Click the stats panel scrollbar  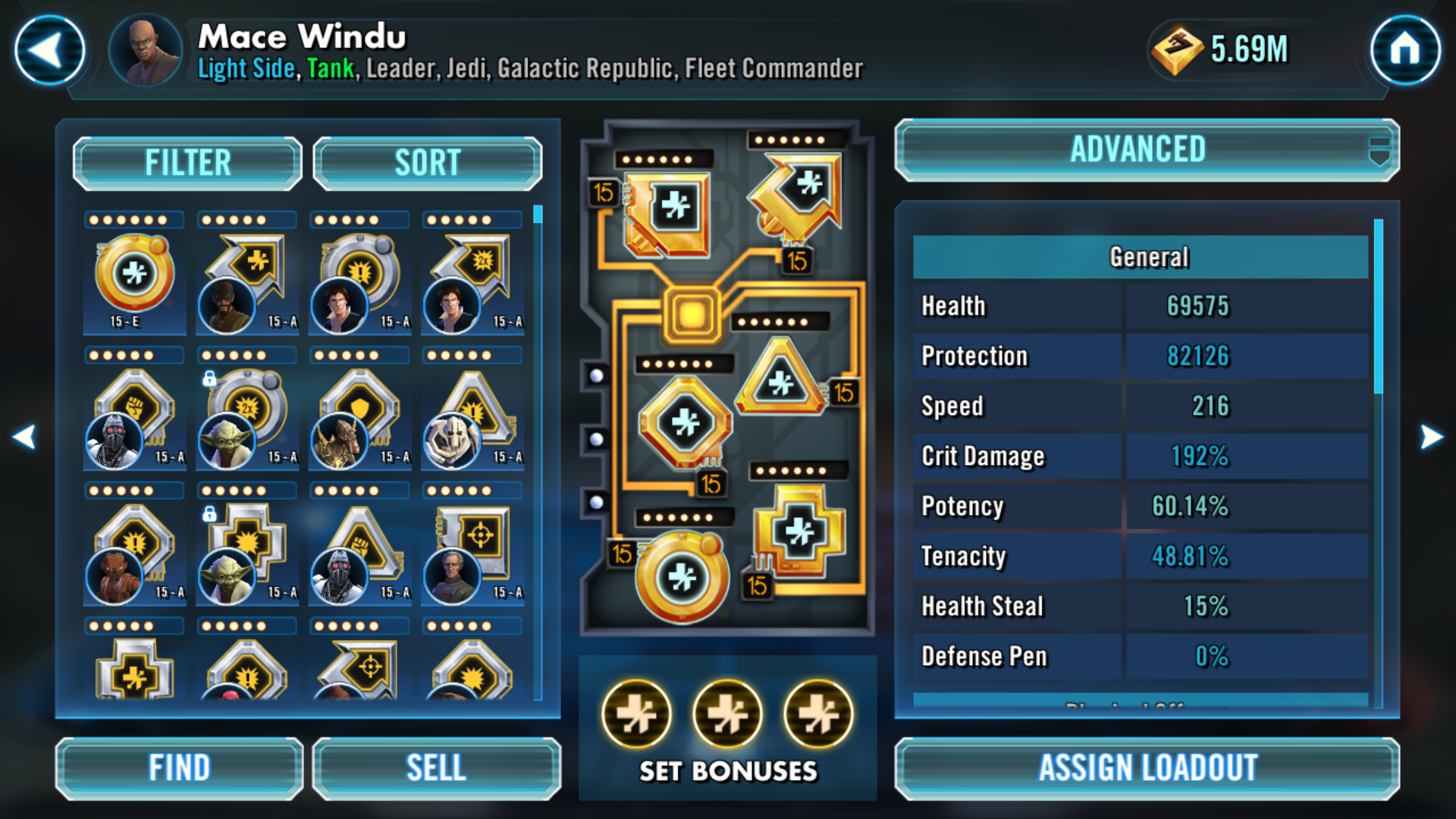click(1379, 306)
